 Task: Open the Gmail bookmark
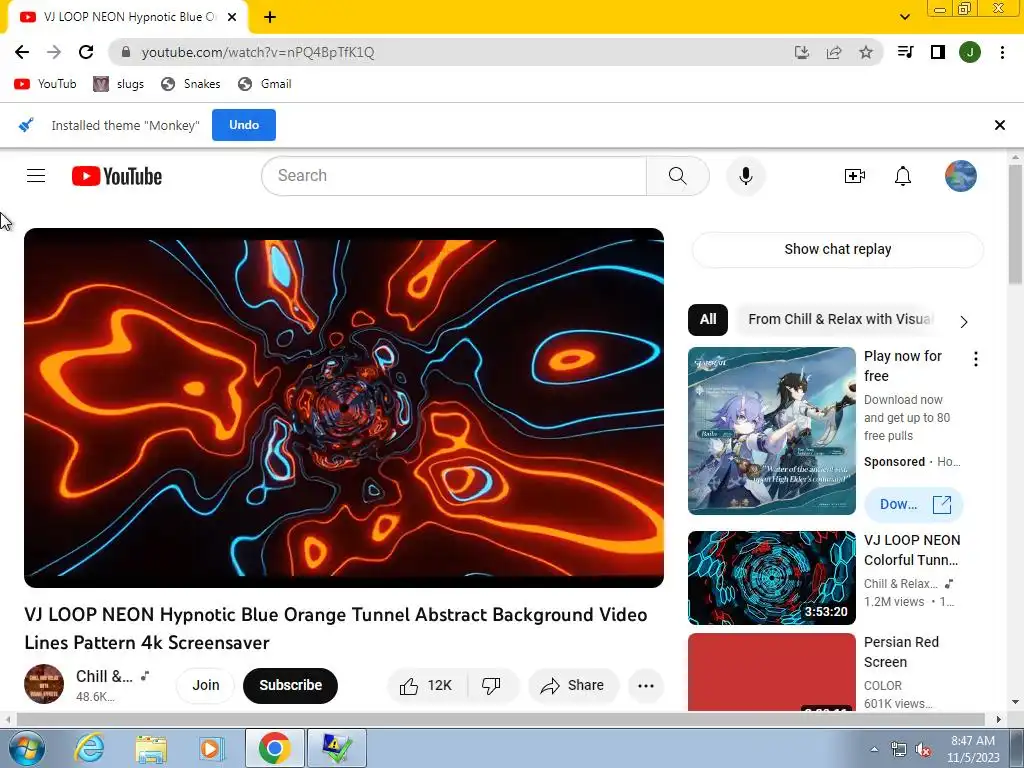(x=264, y=84)
